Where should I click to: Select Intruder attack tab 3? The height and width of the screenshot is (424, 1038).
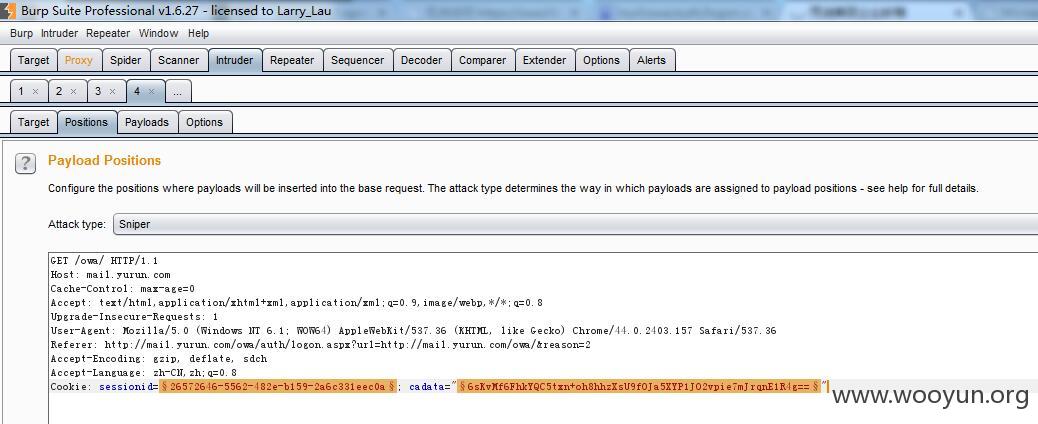coord(98,91)
